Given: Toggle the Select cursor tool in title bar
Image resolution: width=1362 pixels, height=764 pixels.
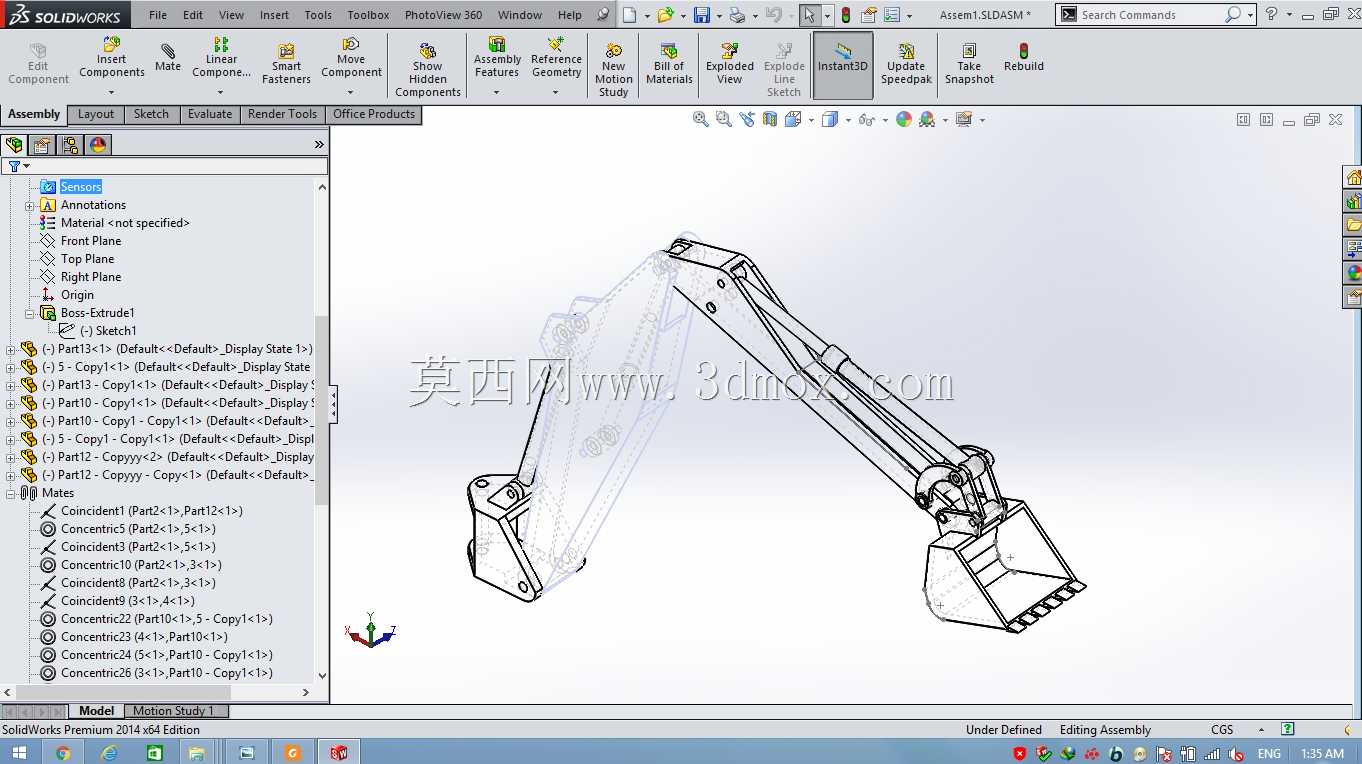Looking at the screenshot, I should (x=810, y=15).
